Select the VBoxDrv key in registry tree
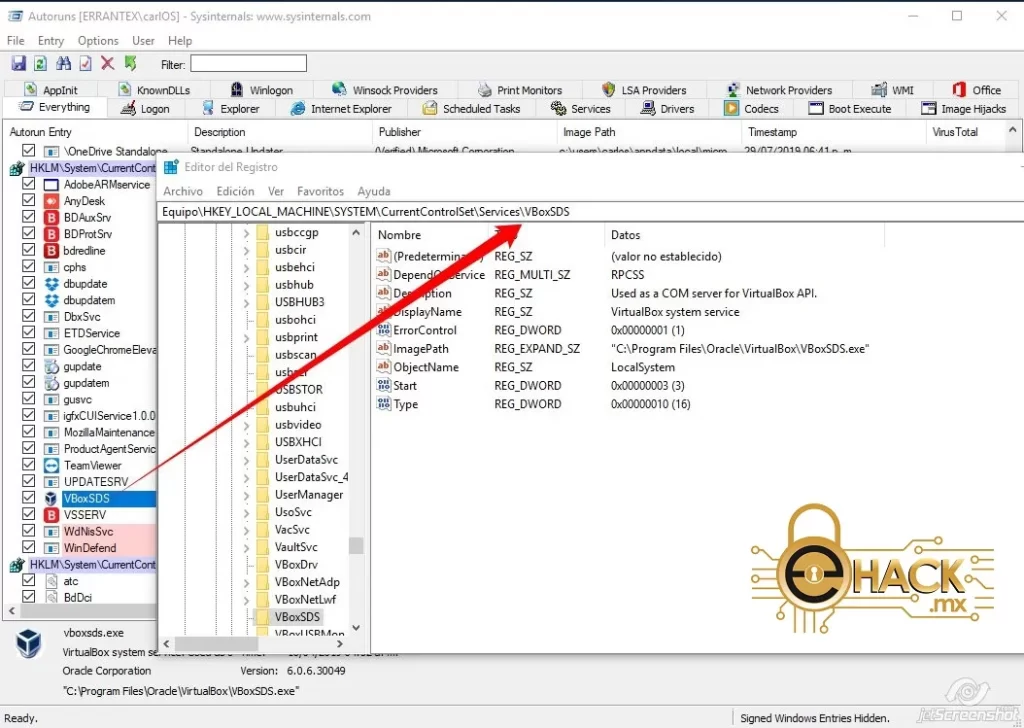 (296, 565)
